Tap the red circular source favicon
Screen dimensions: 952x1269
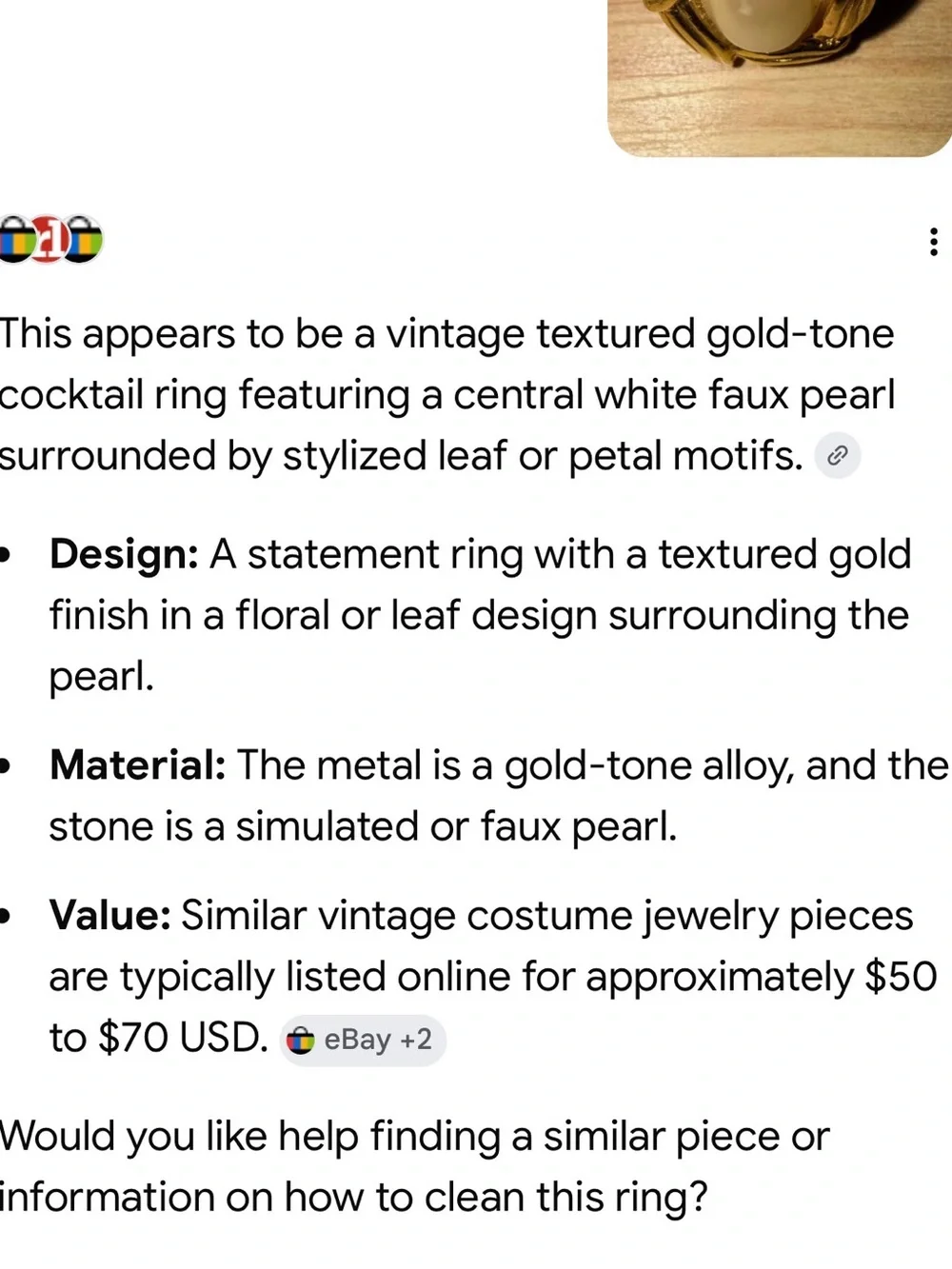point(51,239)
